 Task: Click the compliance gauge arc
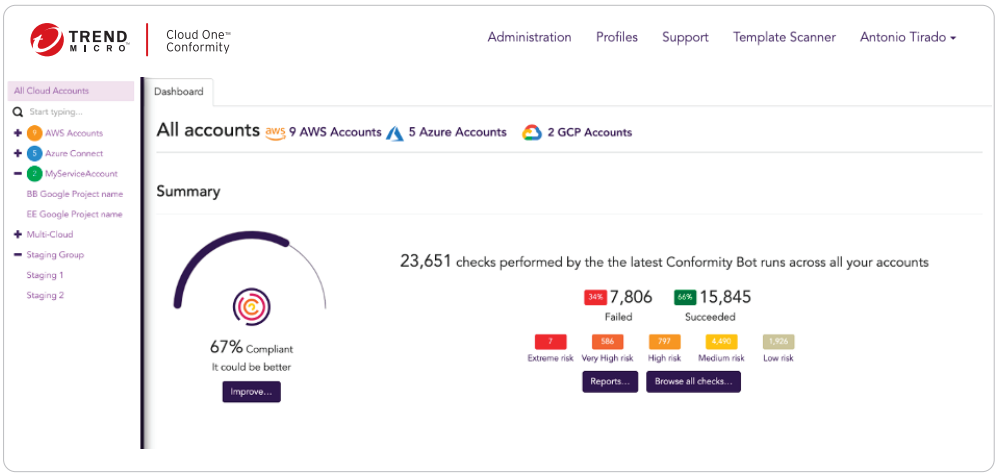pyautogui.click(x=250, y=271)
